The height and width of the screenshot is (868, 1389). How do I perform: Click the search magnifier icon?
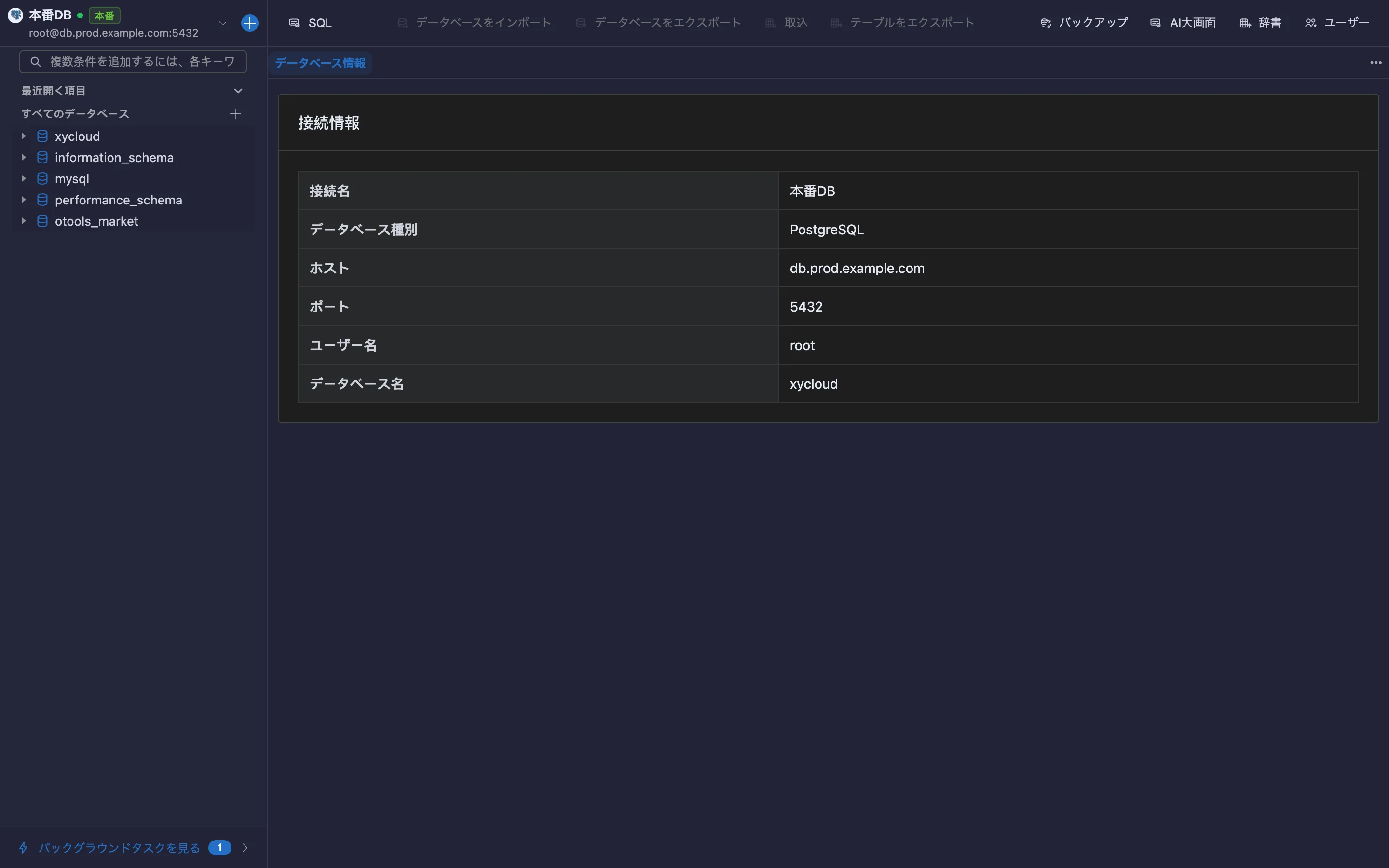(36, 61)
